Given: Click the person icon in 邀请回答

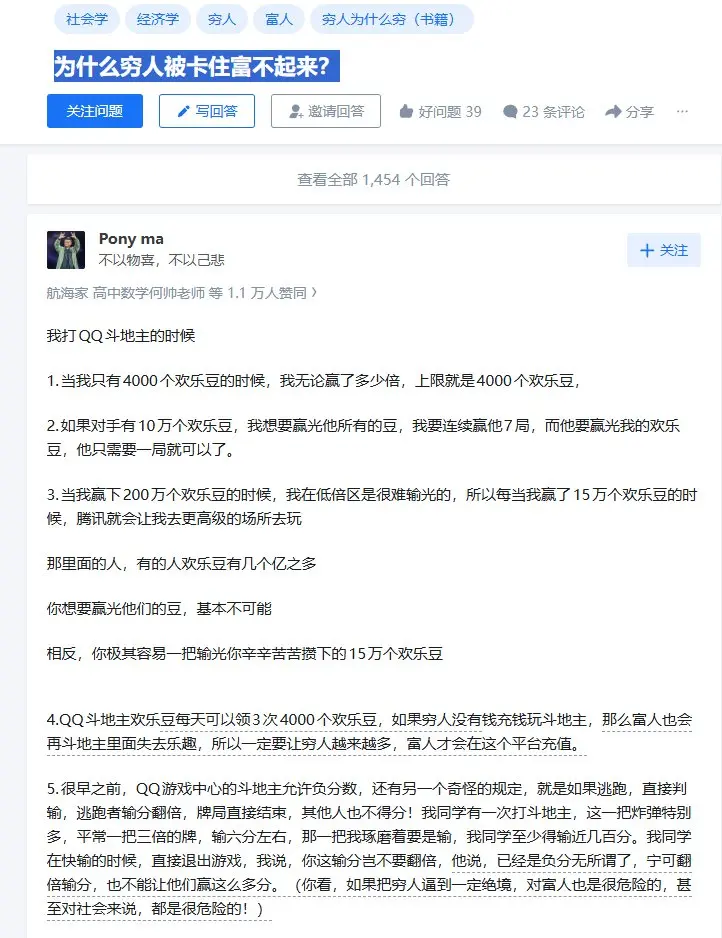Looking at the screenshot, I should (x=296, y=111).
